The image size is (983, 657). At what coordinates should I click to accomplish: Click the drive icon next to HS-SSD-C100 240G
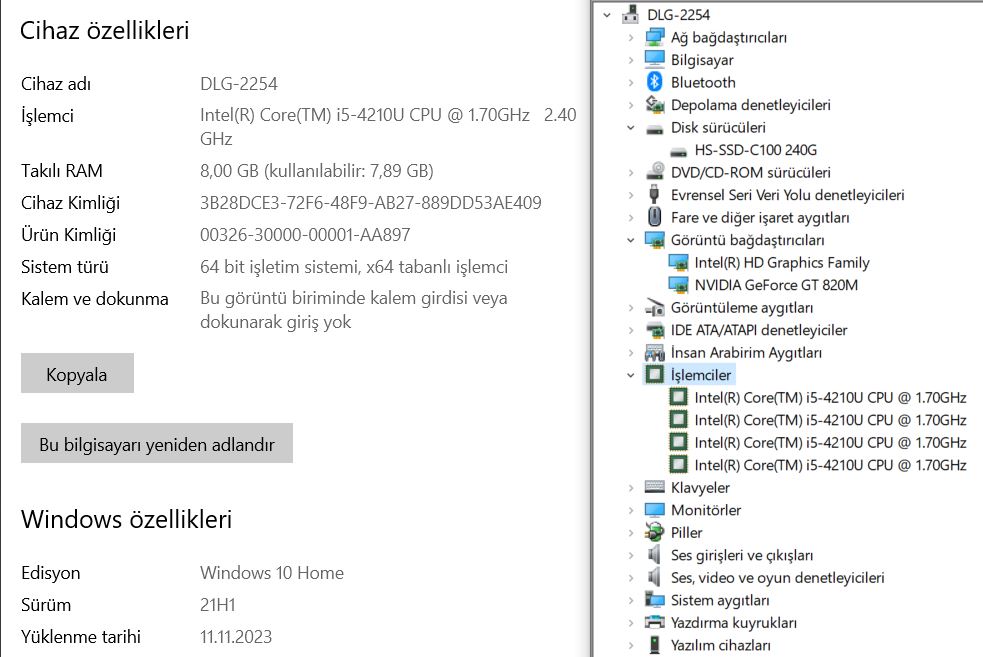pos(678,151)
